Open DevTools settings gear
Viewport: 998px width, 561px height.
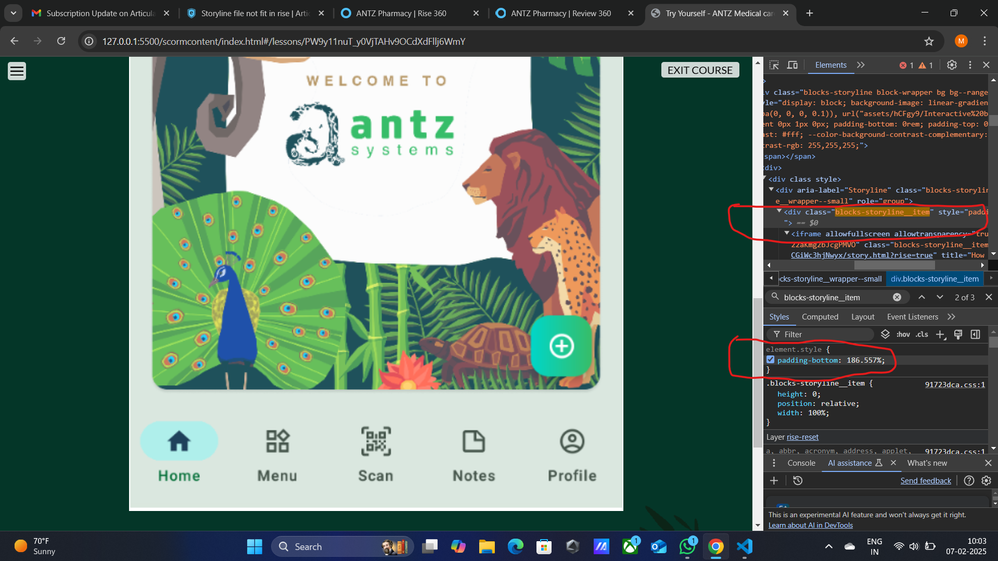tap(952, 65)
